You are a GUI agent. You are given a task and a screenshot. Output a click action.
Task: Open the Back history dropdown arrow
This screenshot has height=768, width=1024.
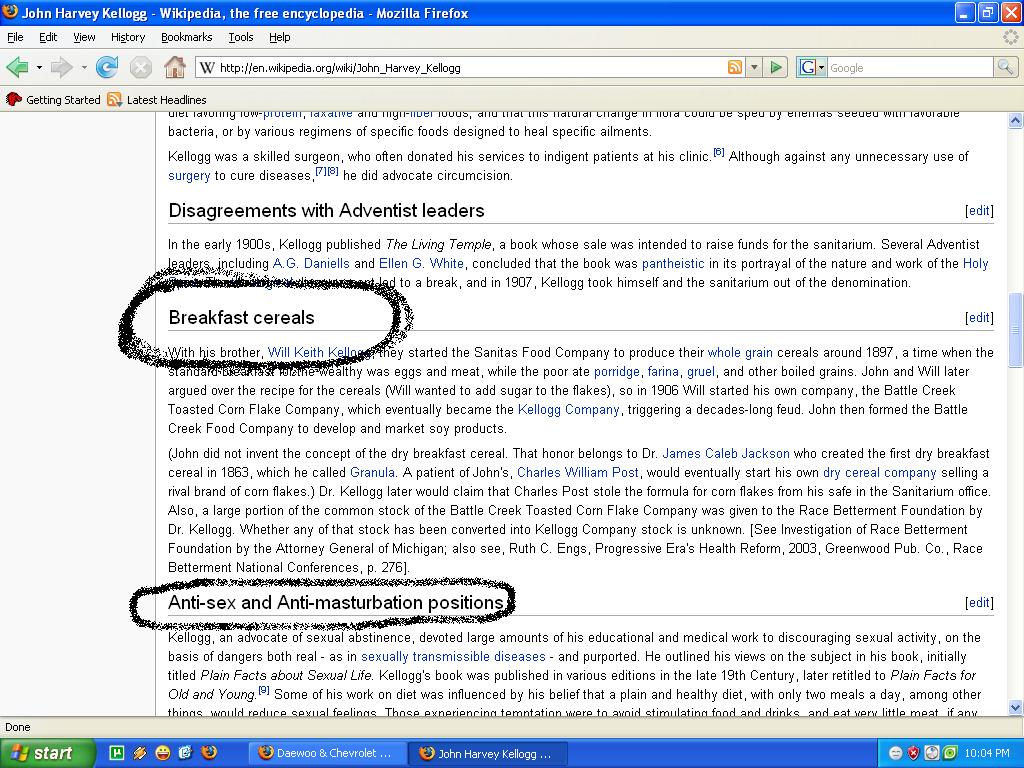[39, 67]
